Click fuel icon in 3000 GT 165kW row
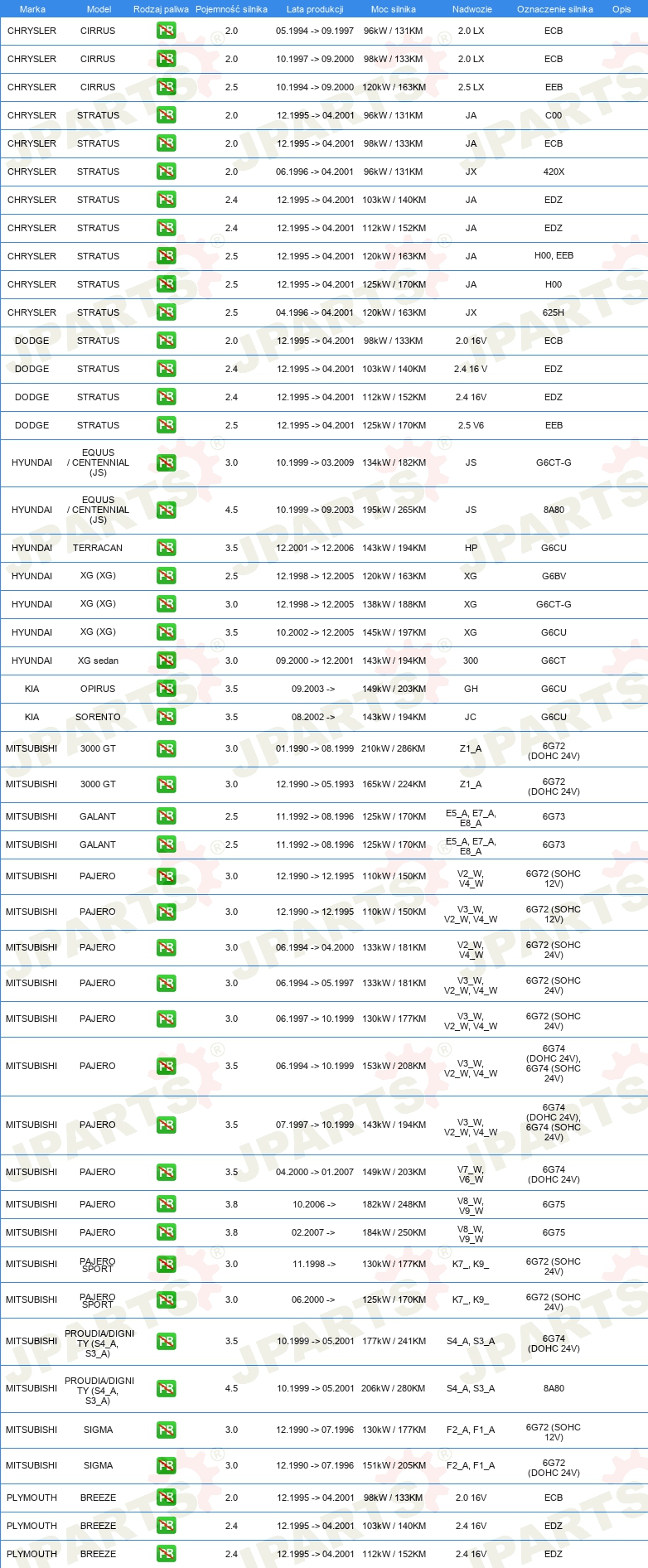The image size is (648, 1568). pos(167,785)
